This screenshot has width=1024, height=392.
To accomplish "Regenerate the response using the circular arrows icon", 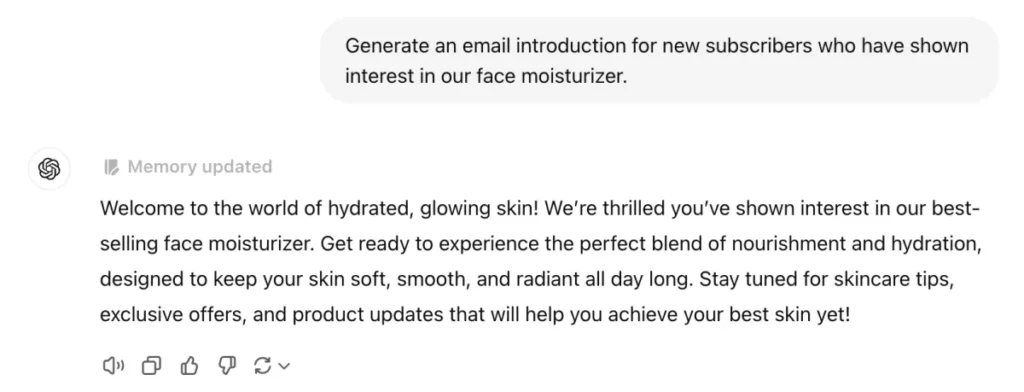I will click(263, 366).
